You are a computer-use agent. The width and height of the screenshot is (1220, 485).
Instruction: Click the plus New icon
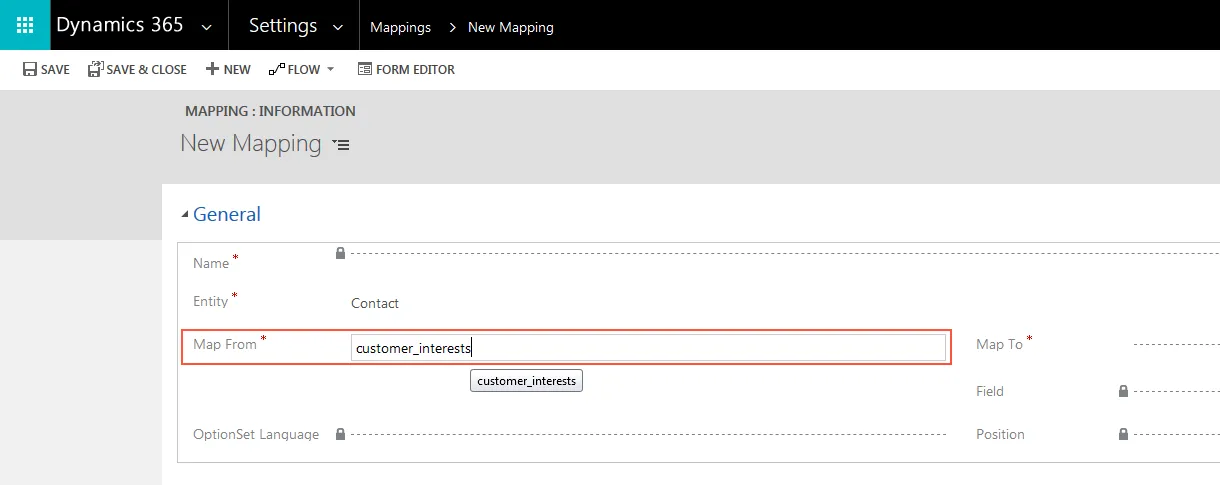(212, 69)
